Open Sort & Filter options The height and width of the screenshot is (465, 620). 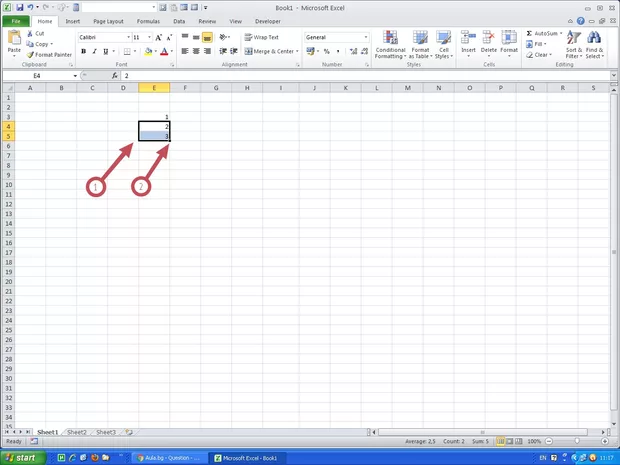point(573,45)
